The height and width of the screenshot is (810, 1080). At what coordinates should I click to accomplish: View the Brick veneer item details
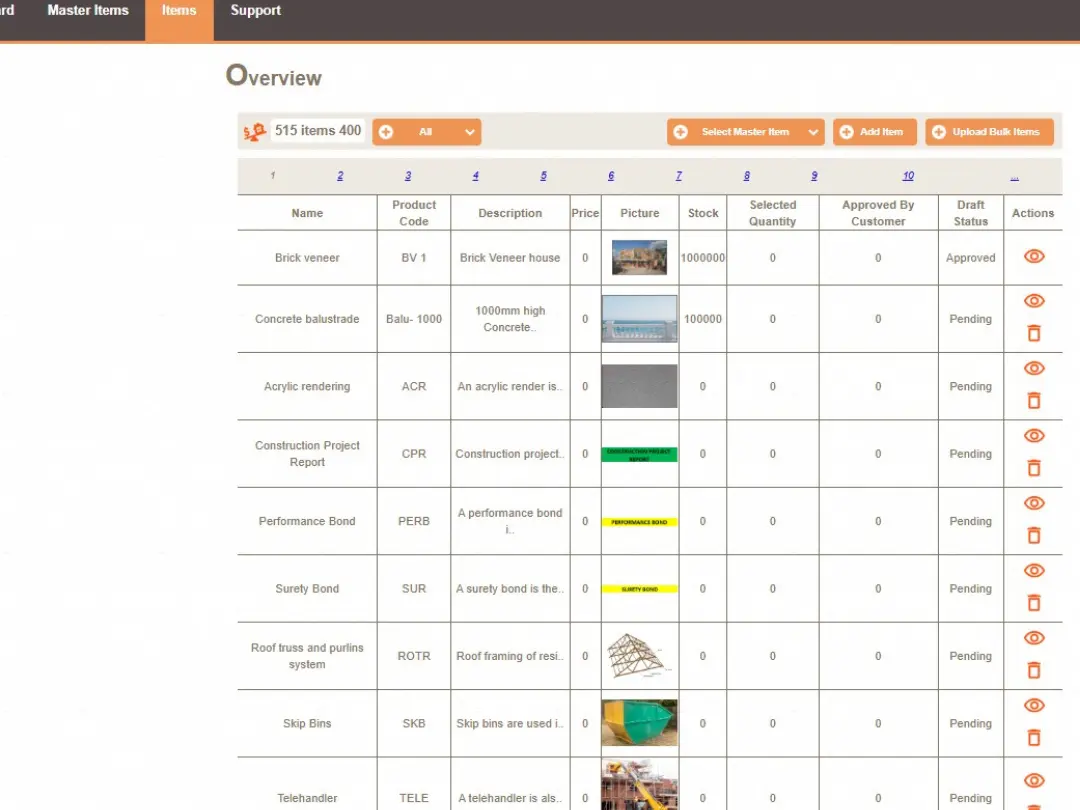(x=1034, y=256)
